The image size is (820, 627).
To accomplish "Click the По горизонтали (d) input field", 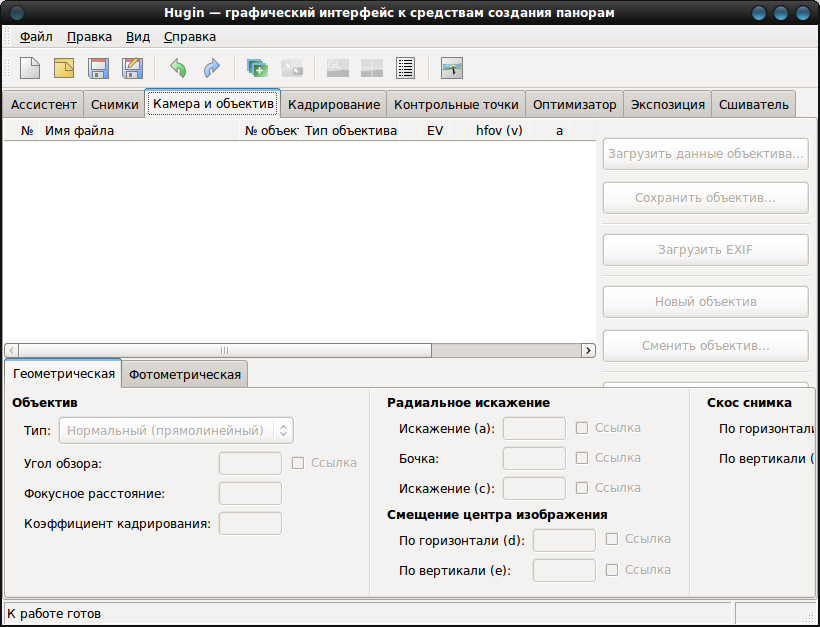I will [x=564, y=540].
